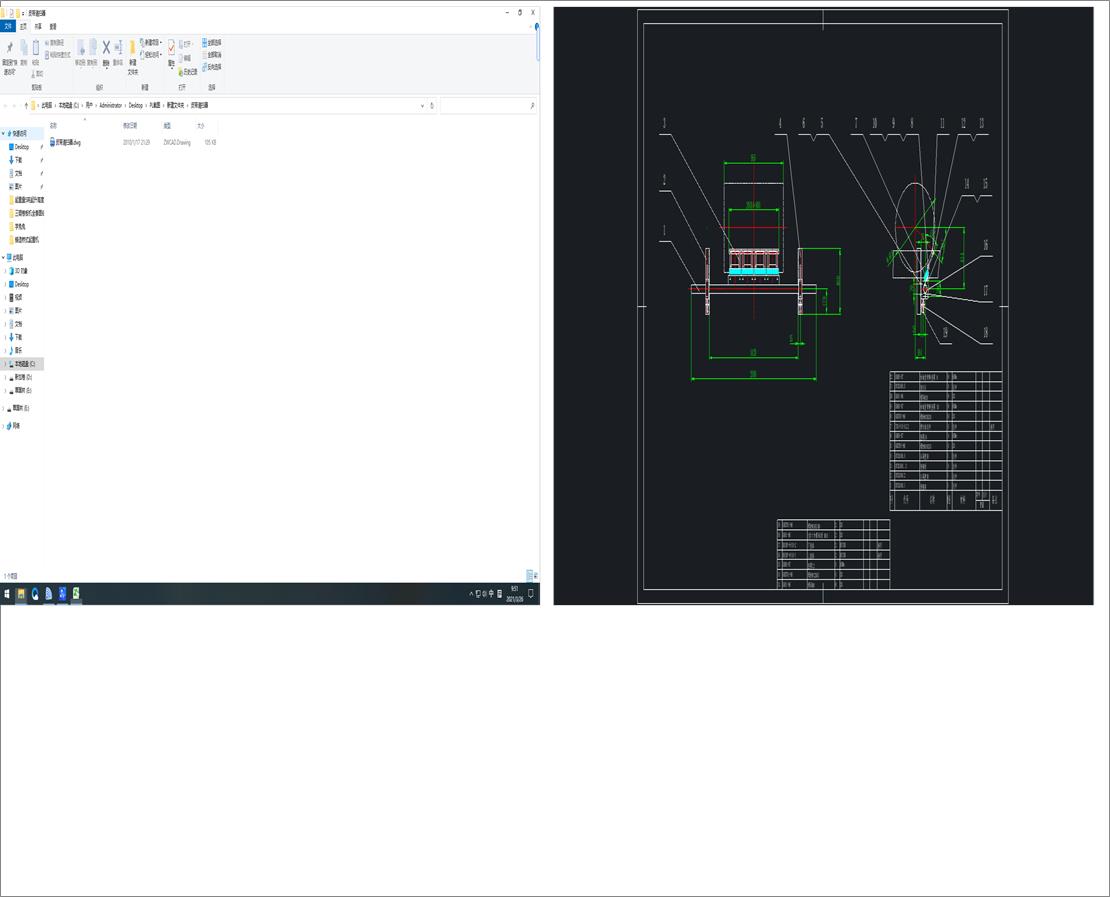
Task: Click the volume icon in the system tray
Action: [484, 594]
